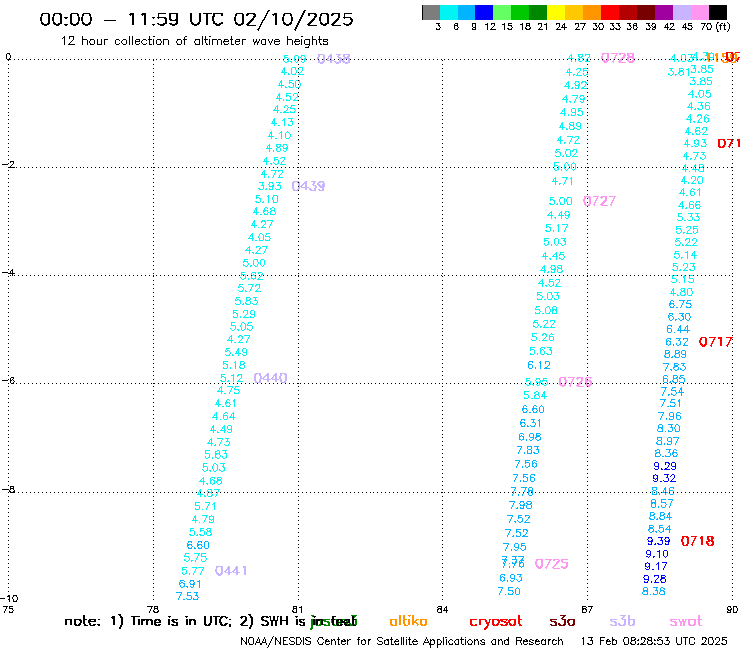
Task: Select the 6.91 wave height value
Action: [x=190, y=584]
